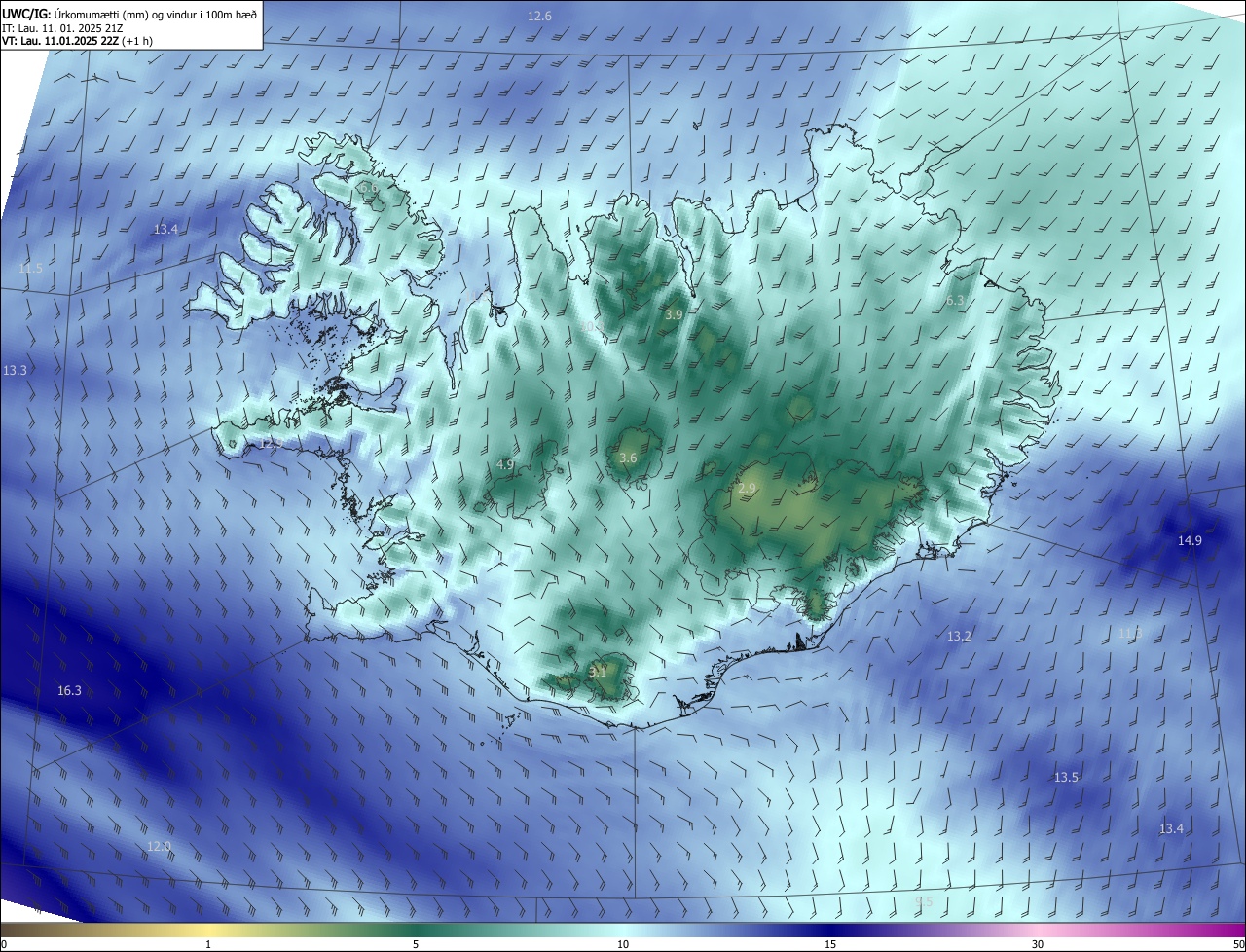The width and height of the screenshot is (1246, 952).
Task: Click the 12.0 value label on the map
Action: pyautogui.click(x=159, y=847)
